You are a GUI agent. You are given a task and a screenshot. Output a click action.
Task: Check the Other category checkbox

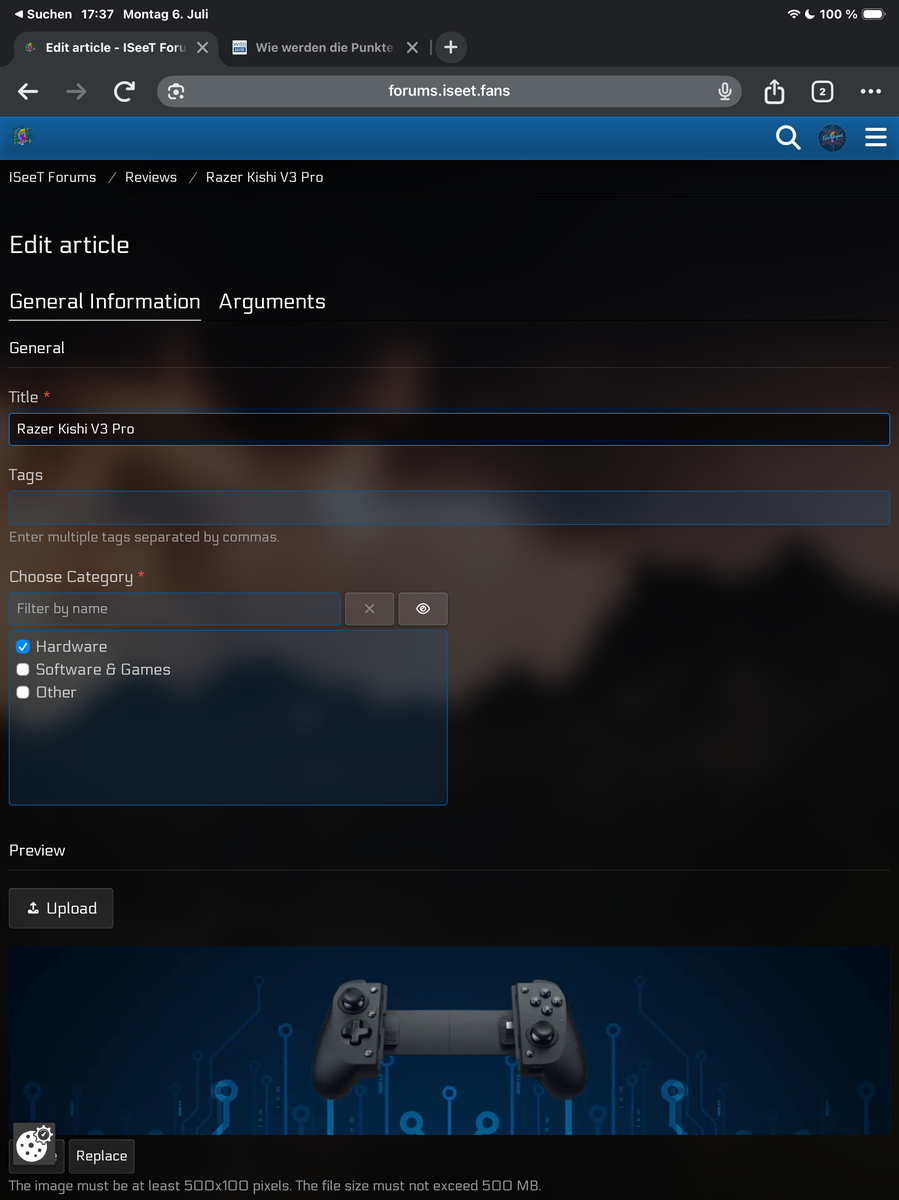pos(23,693)
